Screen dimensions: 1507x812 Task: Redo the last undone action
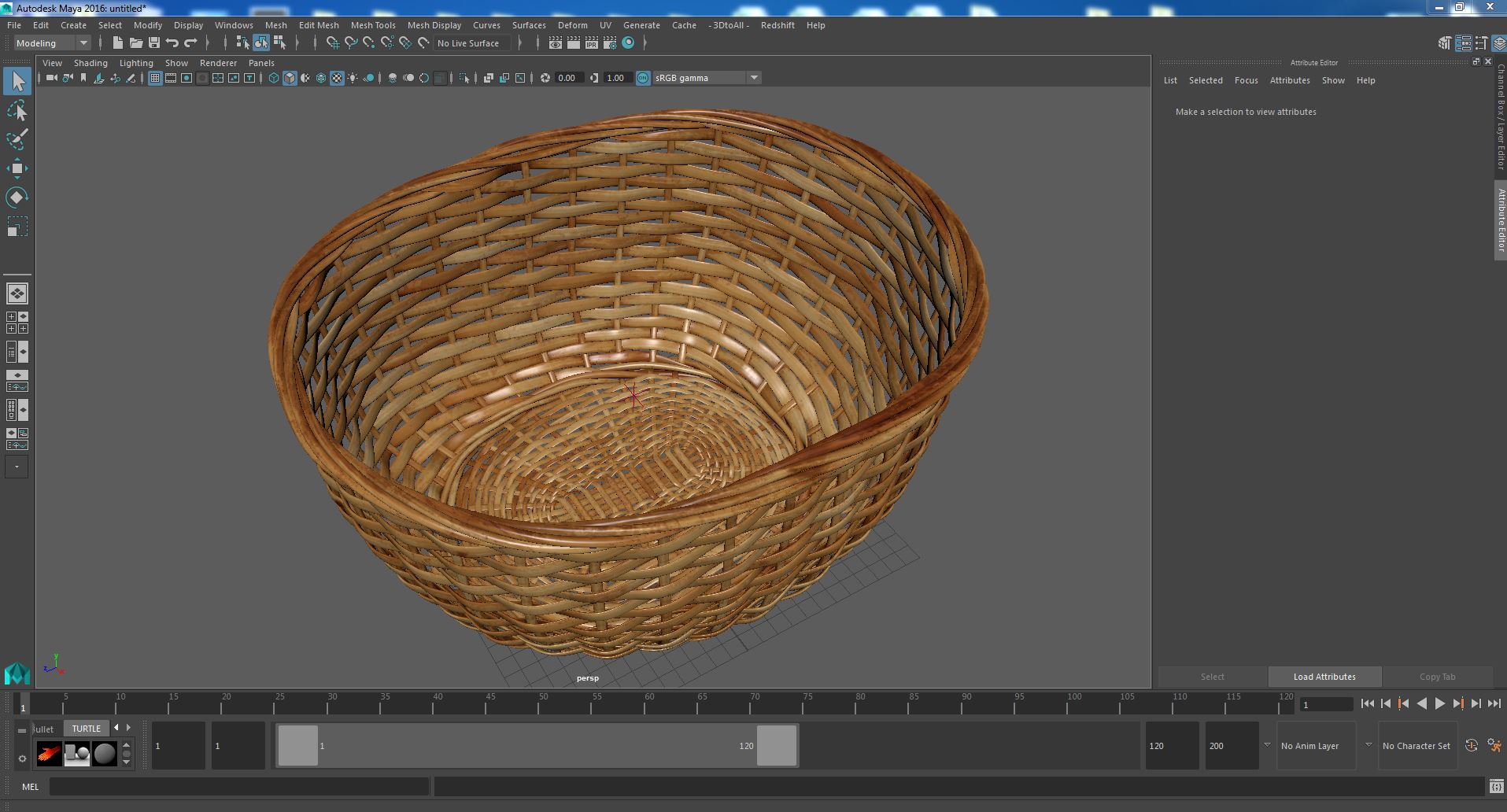(190, 43)
